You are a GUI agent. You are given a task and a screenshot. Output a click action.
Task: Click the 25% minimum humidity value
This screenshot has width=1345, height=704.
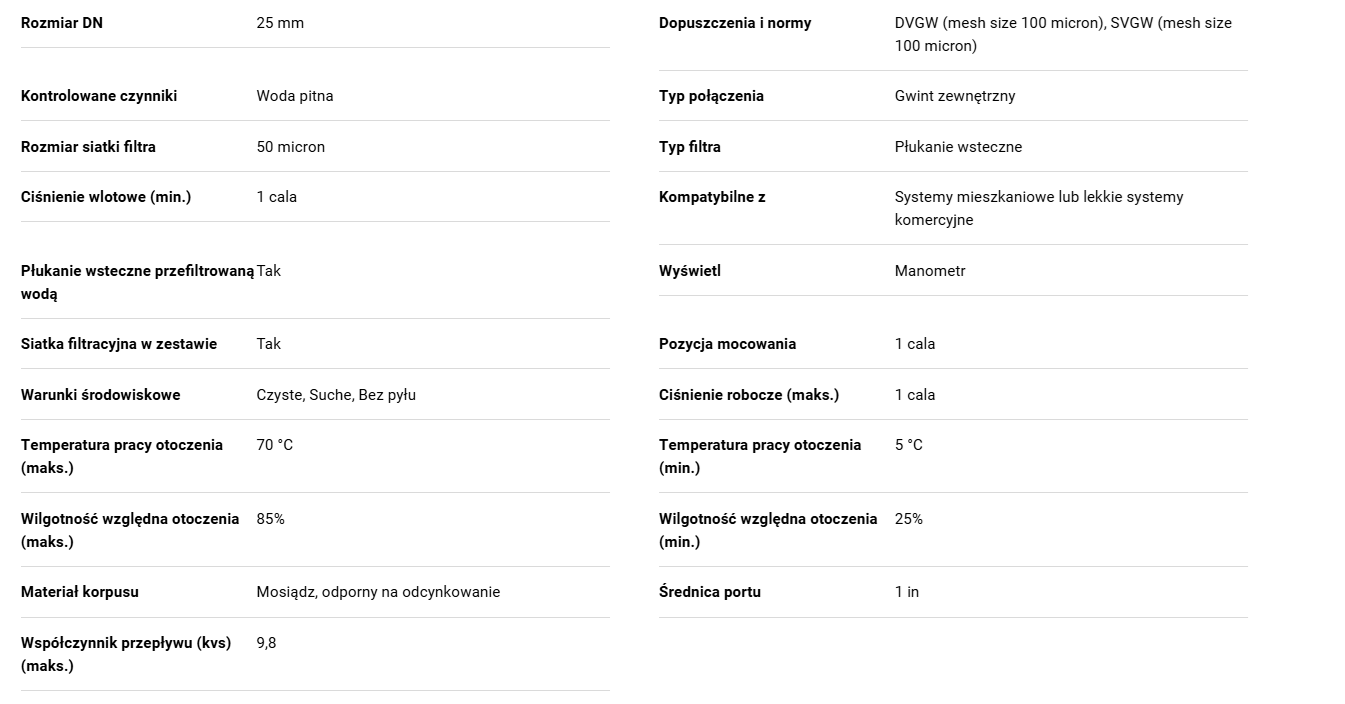point(909,519)
